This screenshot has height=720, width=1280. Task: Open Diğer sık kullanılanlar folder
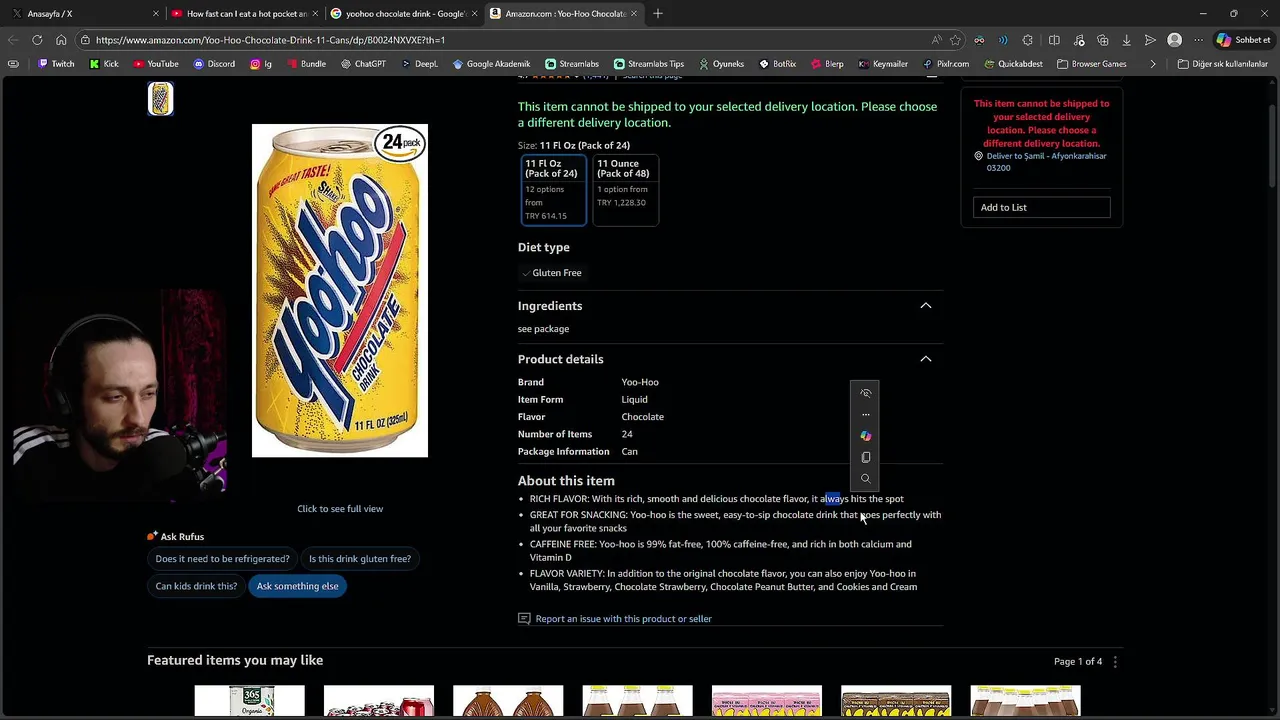[1223, 64]
